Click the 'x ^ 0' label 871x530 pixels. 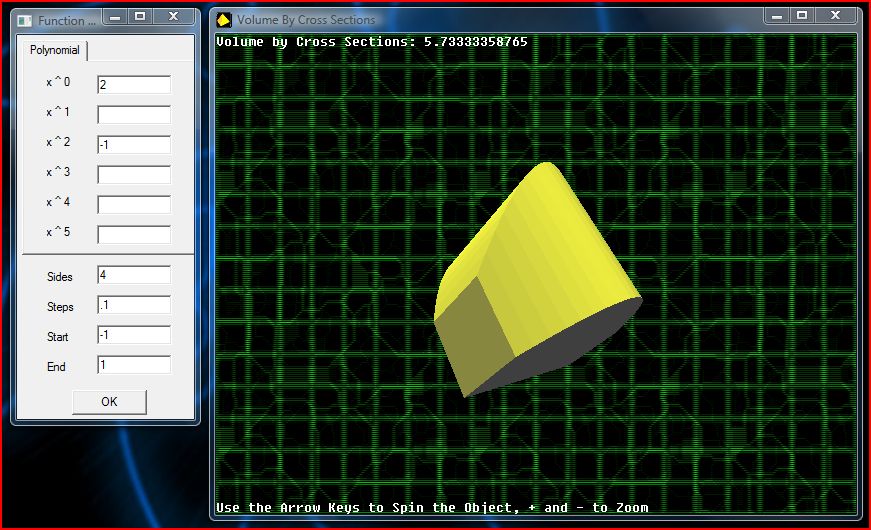(x=58, y=82)
